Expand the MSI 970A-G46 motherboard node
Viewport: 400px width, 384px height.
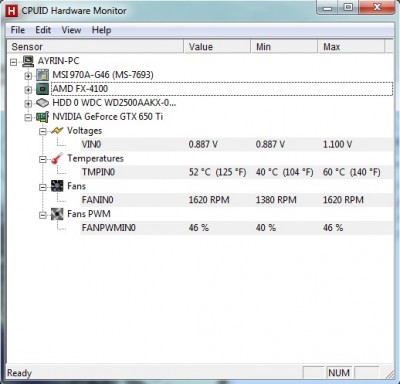tap(28, 76)
